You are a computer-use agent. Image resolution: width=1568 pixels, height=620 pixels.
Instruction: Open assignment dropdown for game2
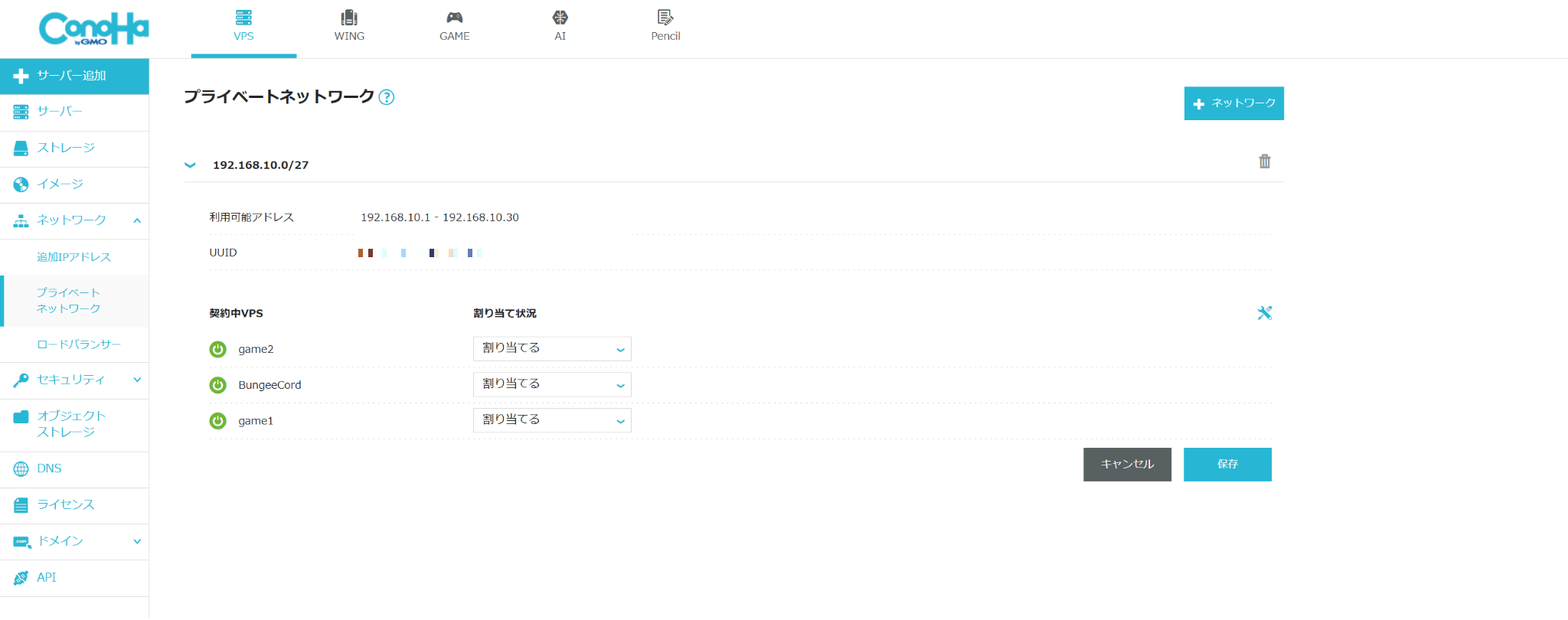click(551, 349)
